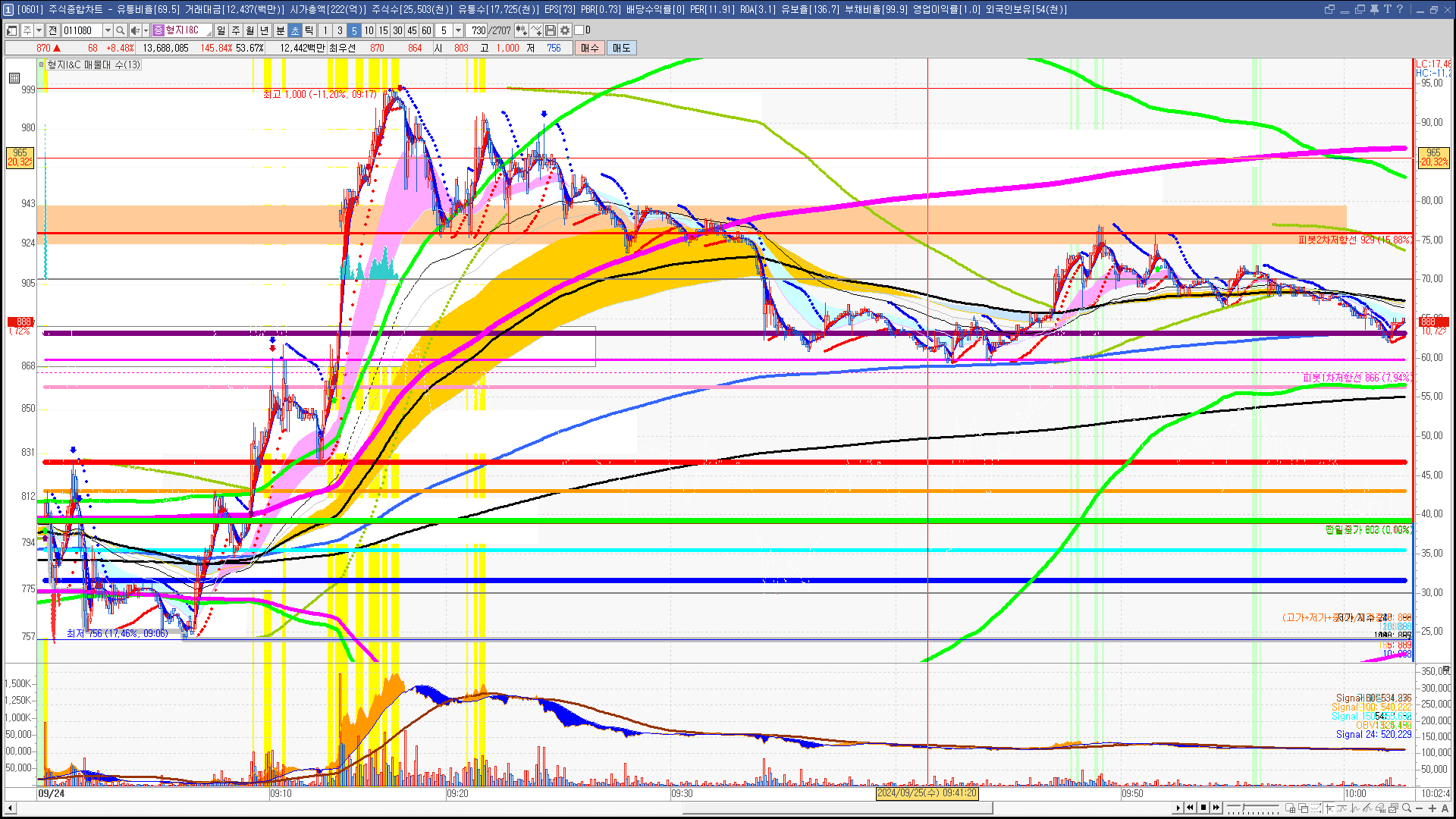Click the stop button in the bottom replay controls
This screenshot has height=819, width=1456.
coord(1203,808)
